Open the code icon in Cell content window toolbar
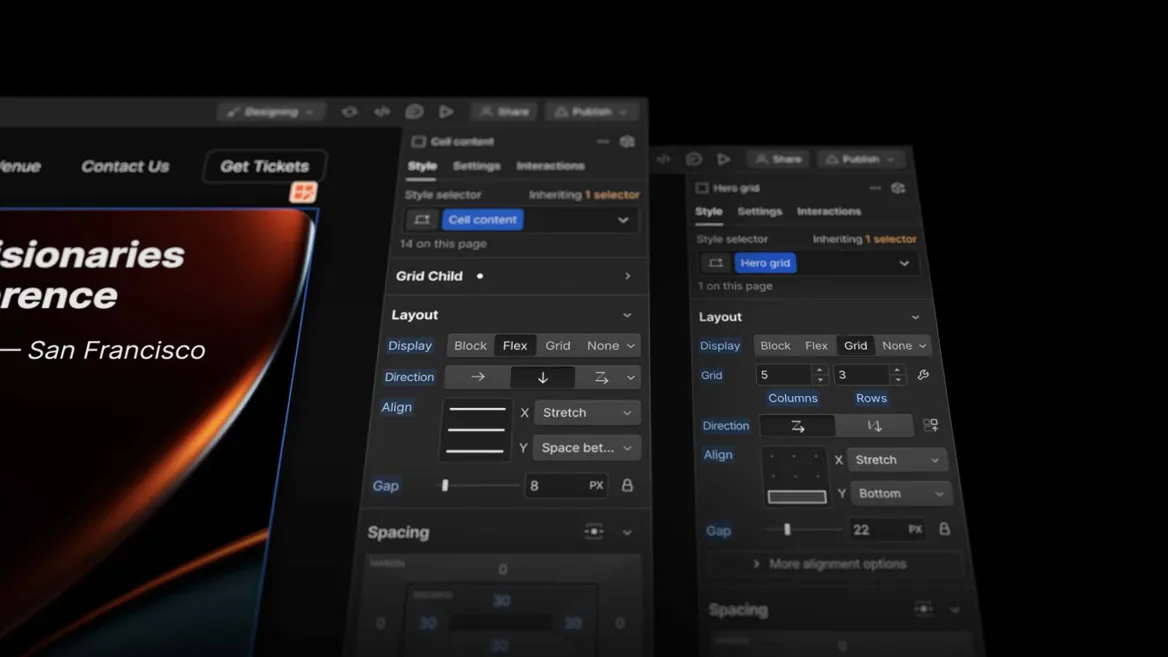The image size is (1168, 657). point(382,112)
